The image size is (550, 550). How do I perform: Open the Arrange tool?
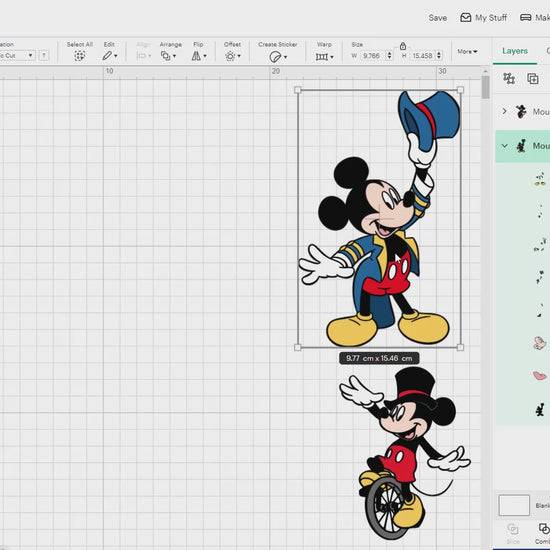coord(165,56)
